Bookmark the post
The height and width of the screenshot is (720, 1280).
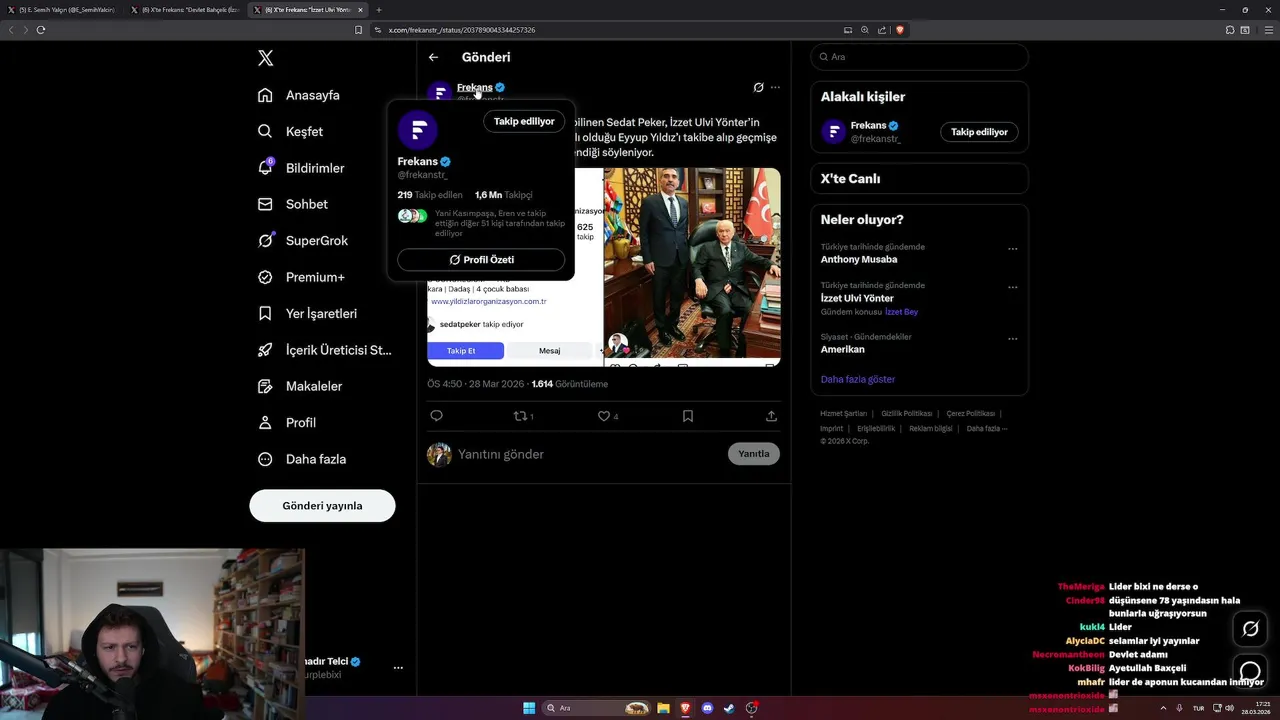coord(688,416)
